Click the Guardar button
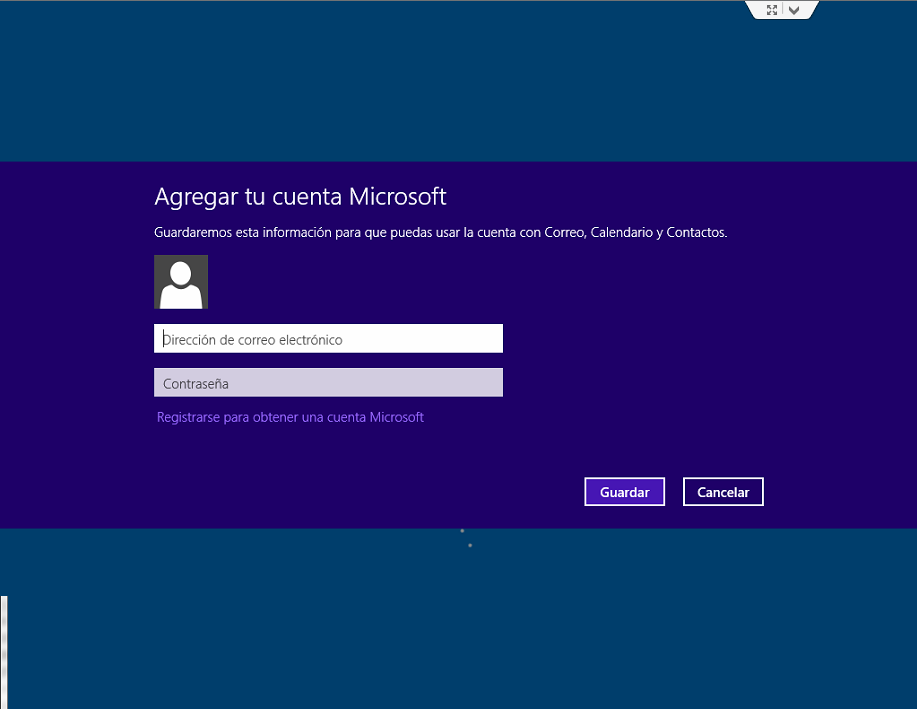The image size is (917, 709). point(625,492)
